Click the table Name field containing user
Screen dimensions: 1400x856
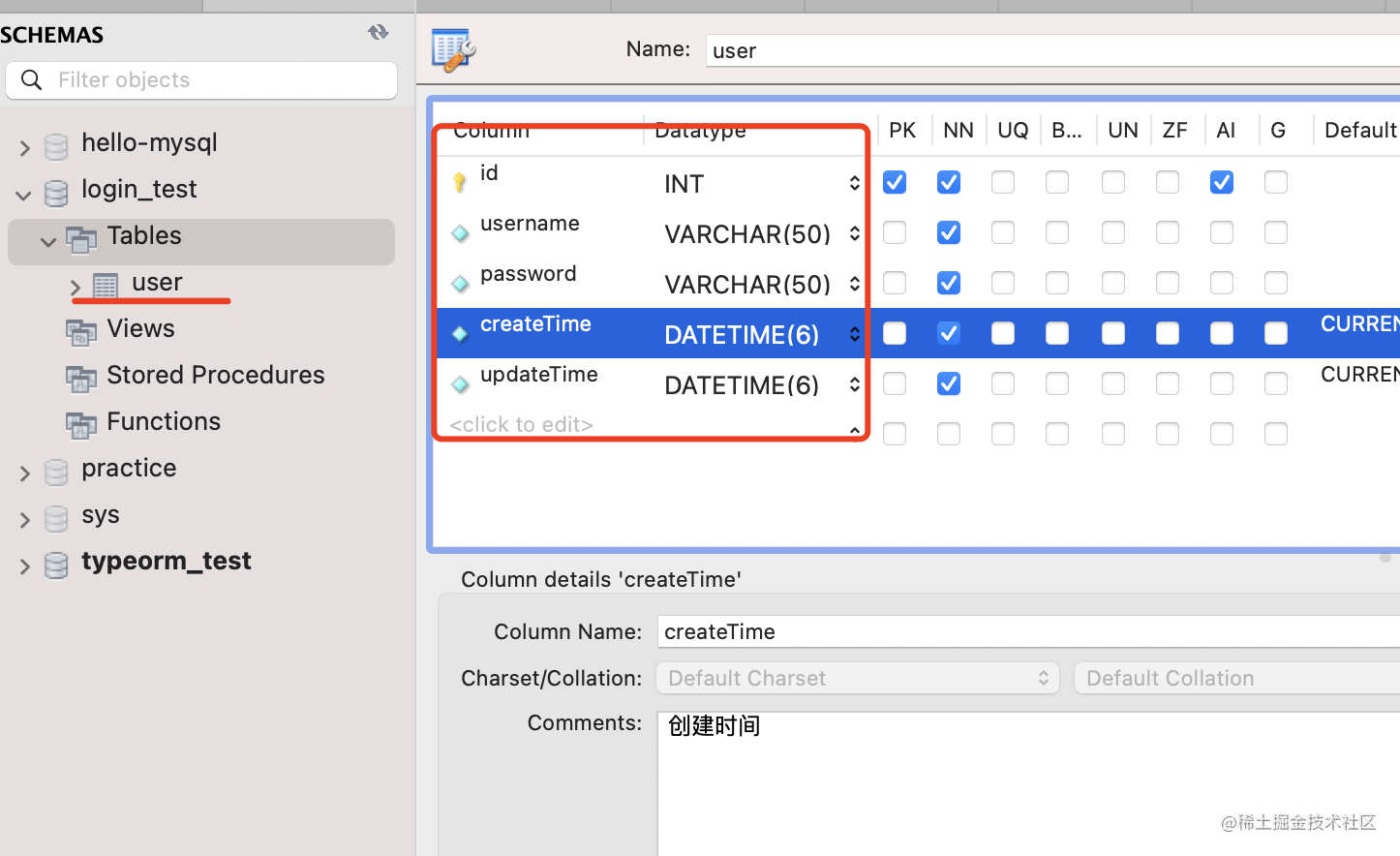click(x=1052, y=50)
